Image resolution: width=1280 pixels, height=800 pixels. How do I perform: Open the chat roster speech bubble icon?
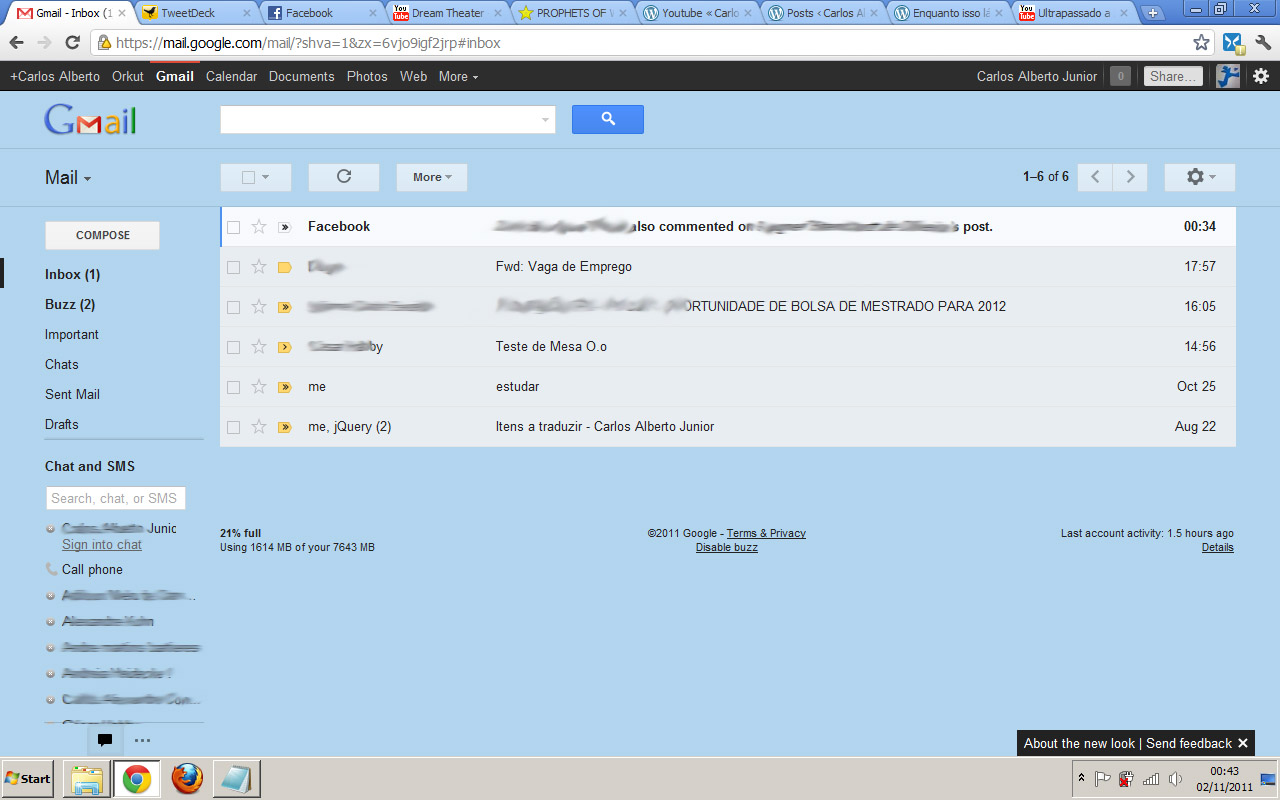coord(104,741)
